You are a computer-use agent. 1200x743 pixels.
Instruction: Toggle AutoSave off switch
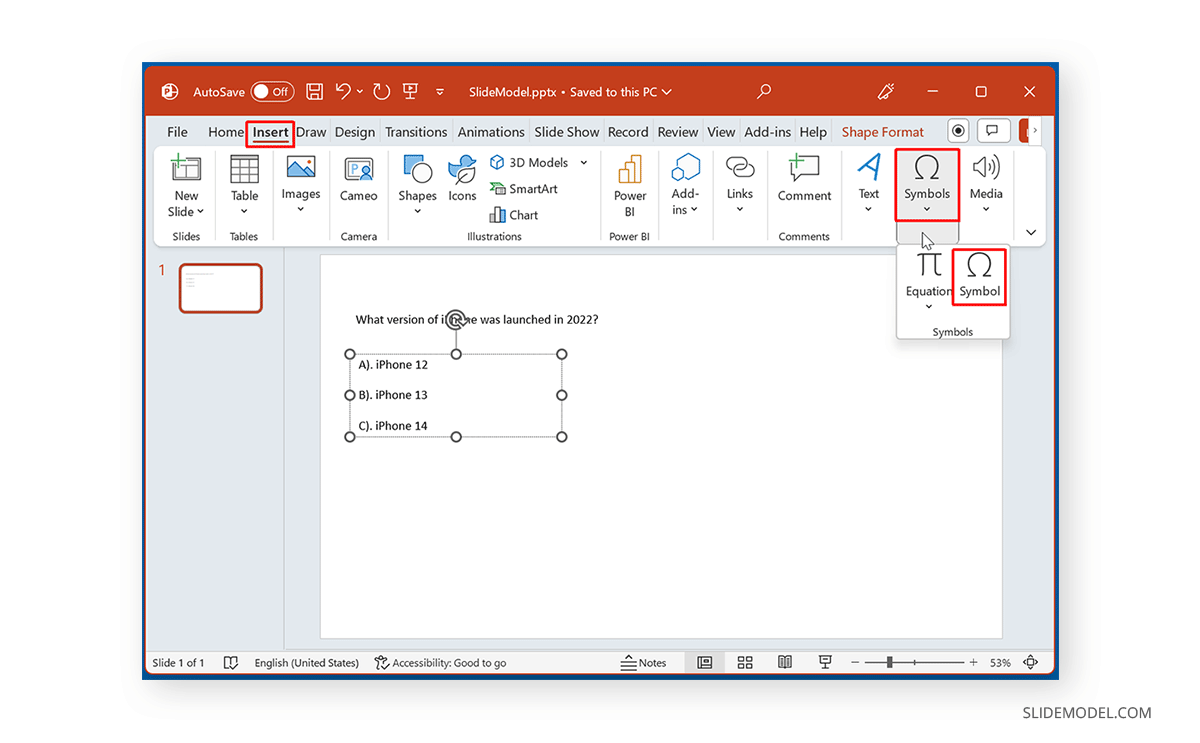pos(272,91)
